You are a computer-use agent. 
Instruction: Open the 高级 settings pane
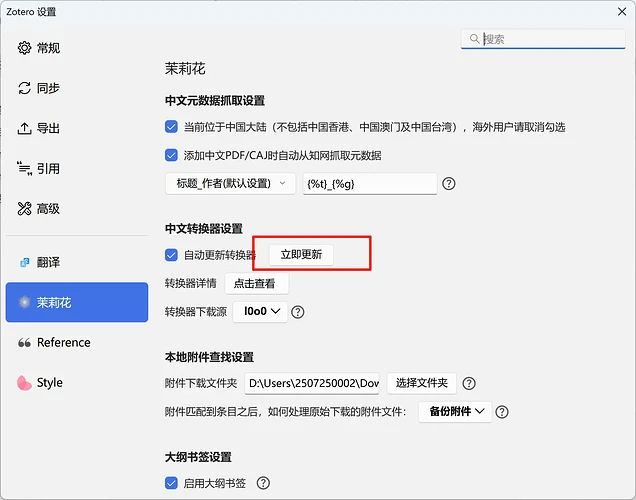[77, 208]
